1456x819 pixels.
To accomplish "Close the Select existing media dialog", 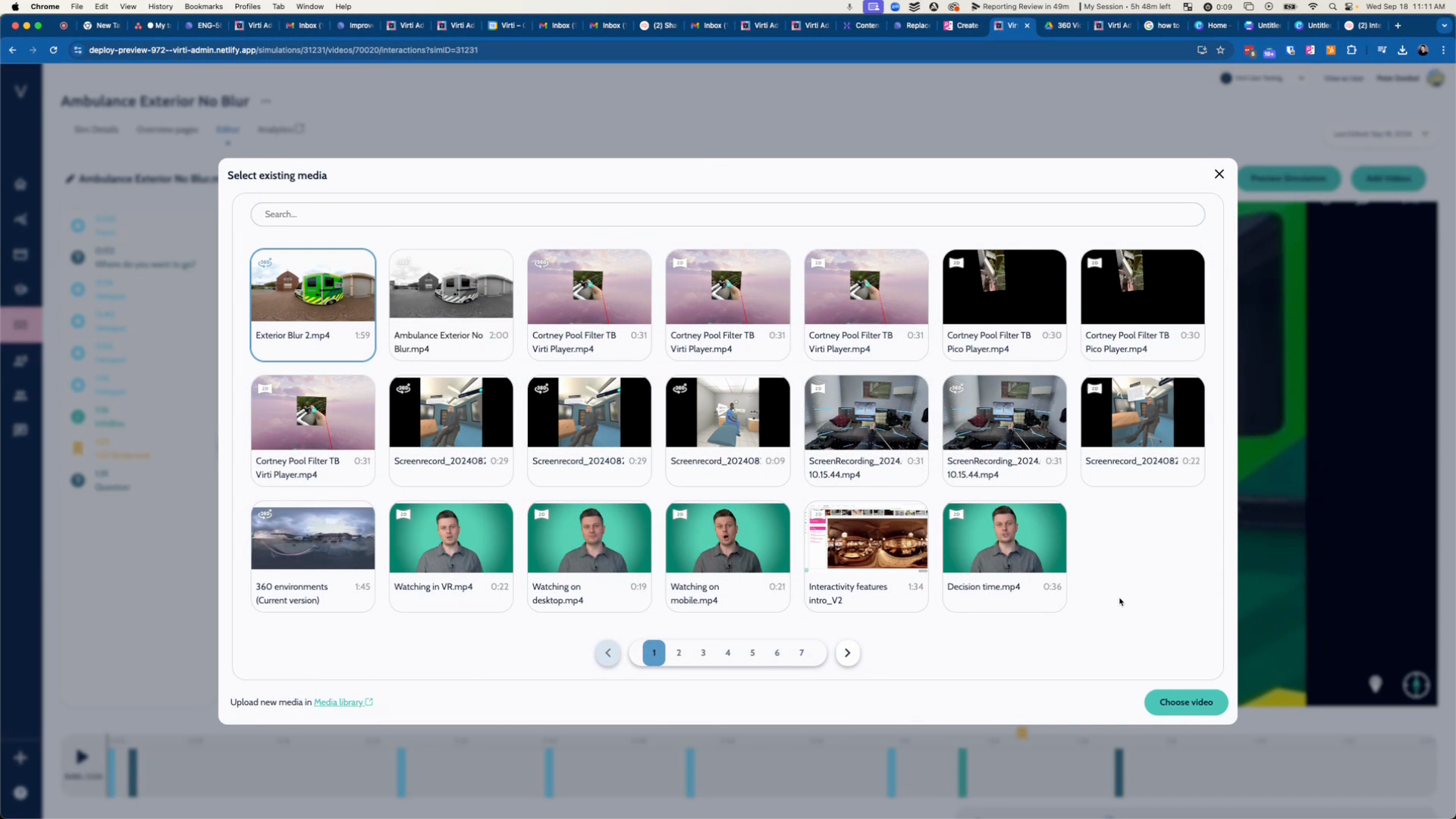I will pyautogui.click(x=1219, y=174).
